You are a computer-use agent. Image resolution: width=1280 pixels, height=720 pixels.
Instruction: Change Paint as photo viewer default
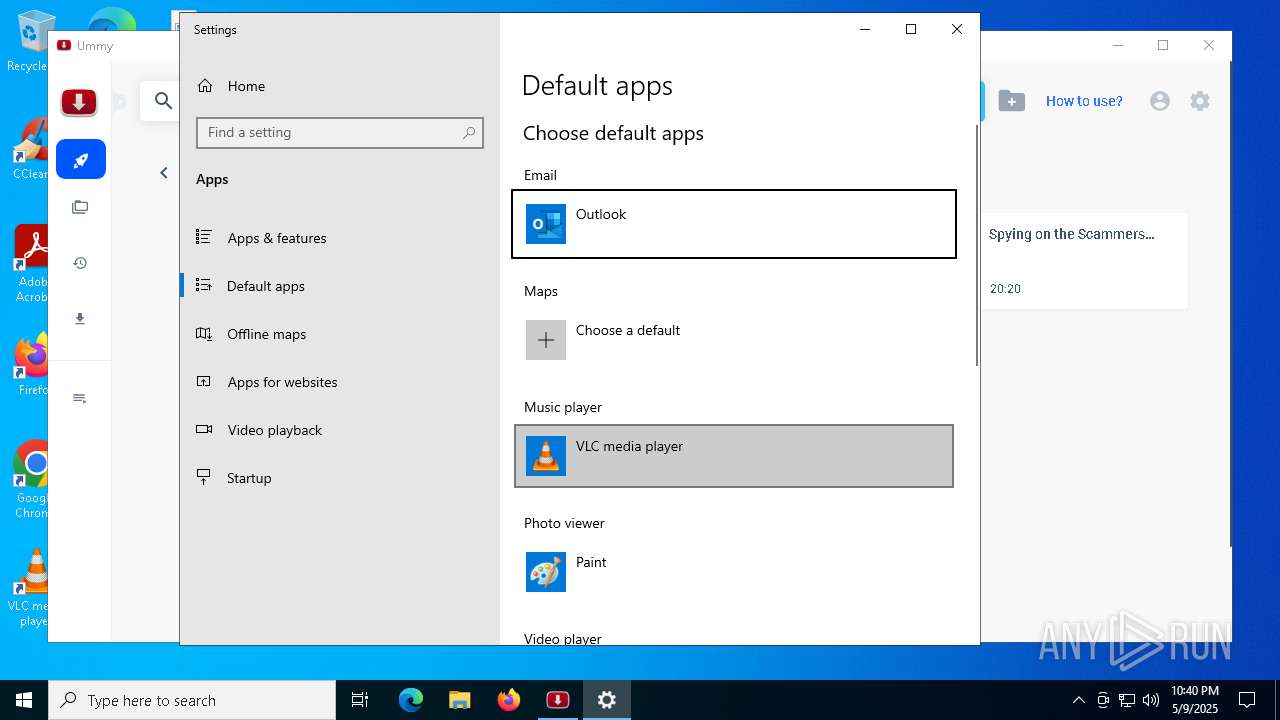click(734, 572)
